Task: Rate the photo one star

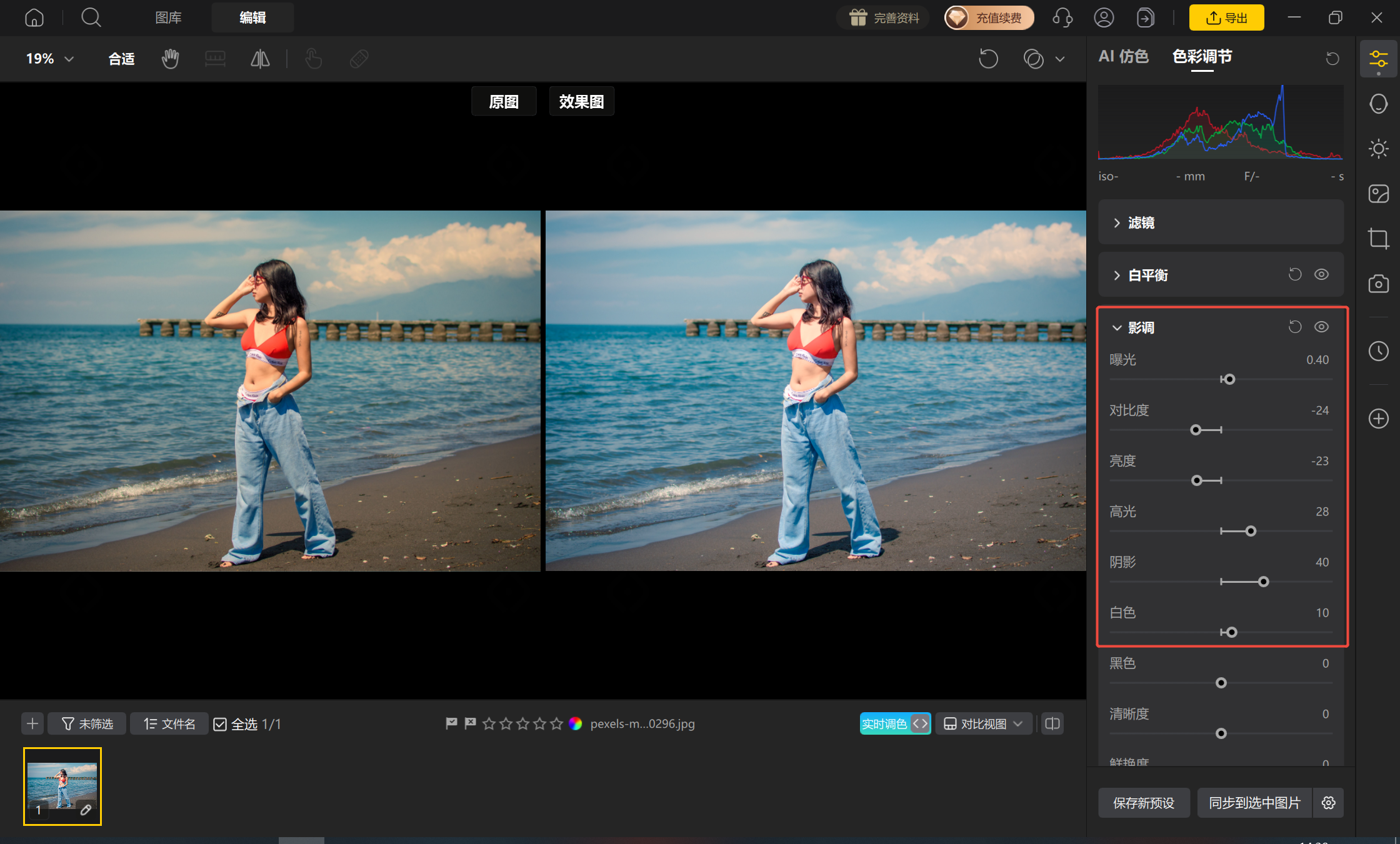Action: coord(489,723)
